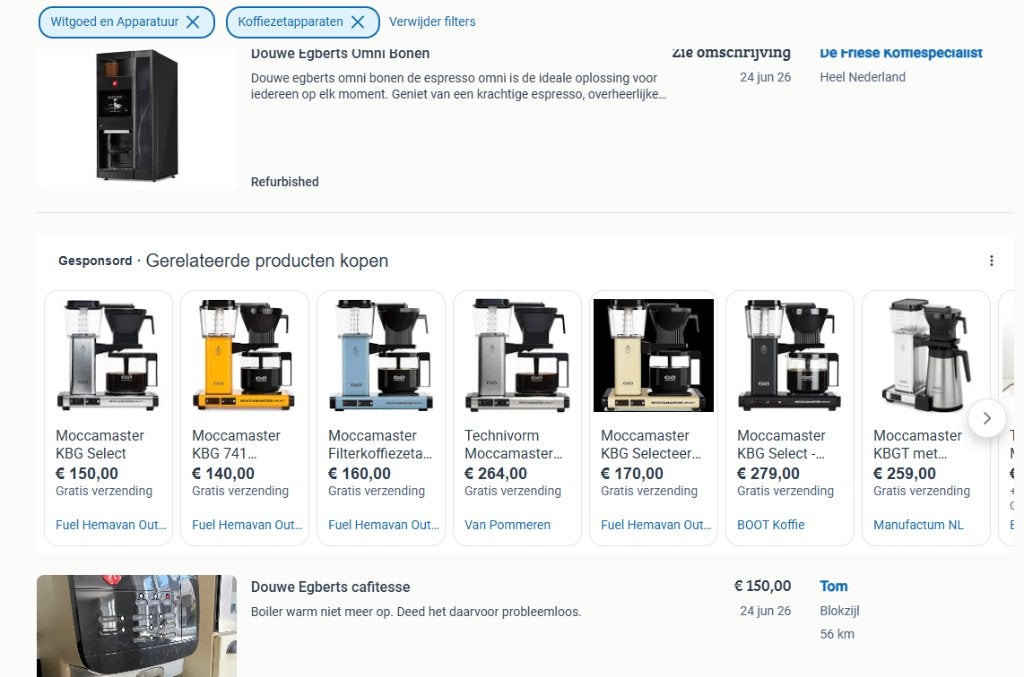Click the Refurbished condition label
This screenshot has width=1024, height=677.
click(285, 182)
